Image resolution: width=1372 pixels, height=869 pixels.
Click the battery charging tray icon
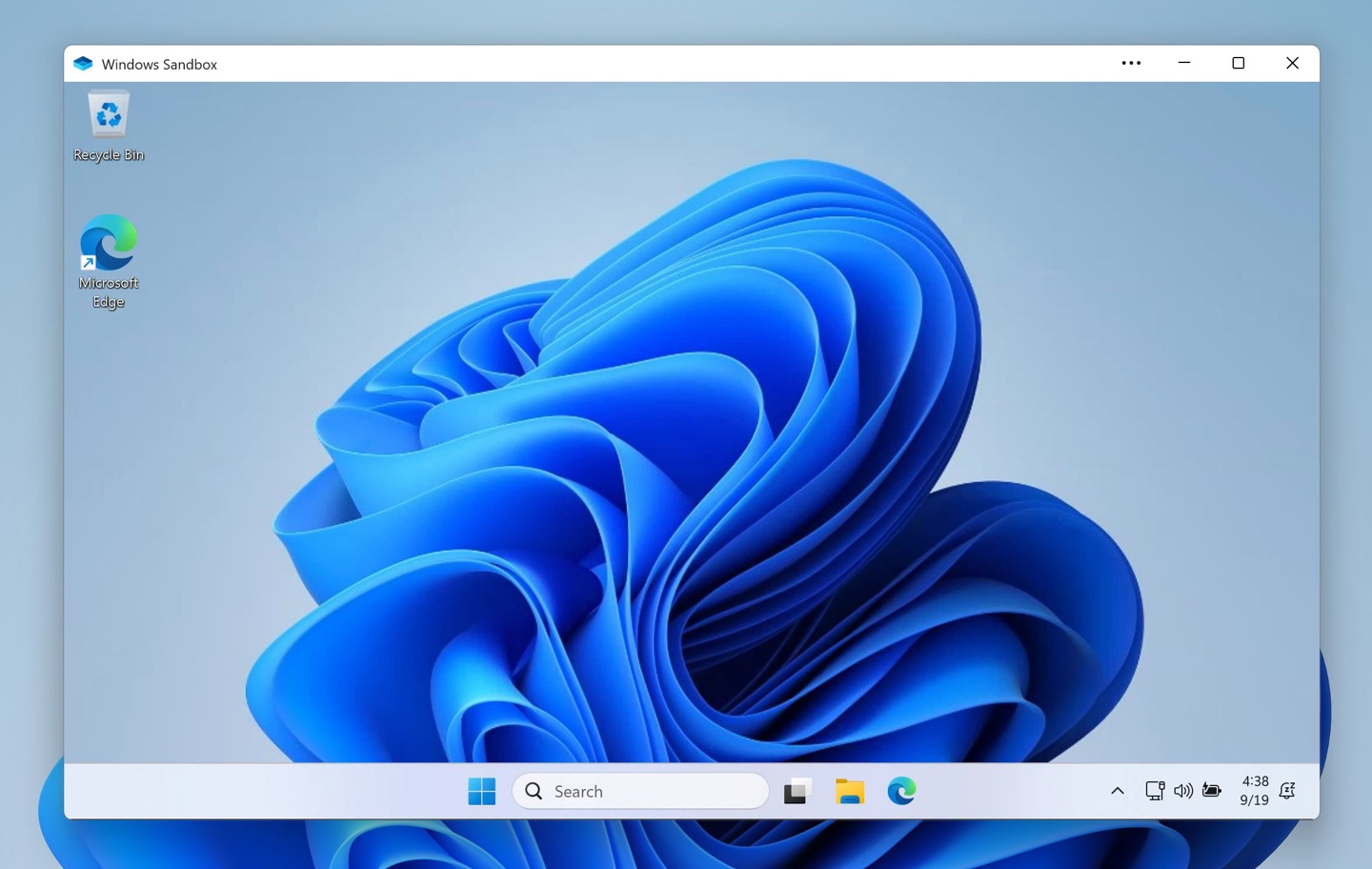[1211, 791]
